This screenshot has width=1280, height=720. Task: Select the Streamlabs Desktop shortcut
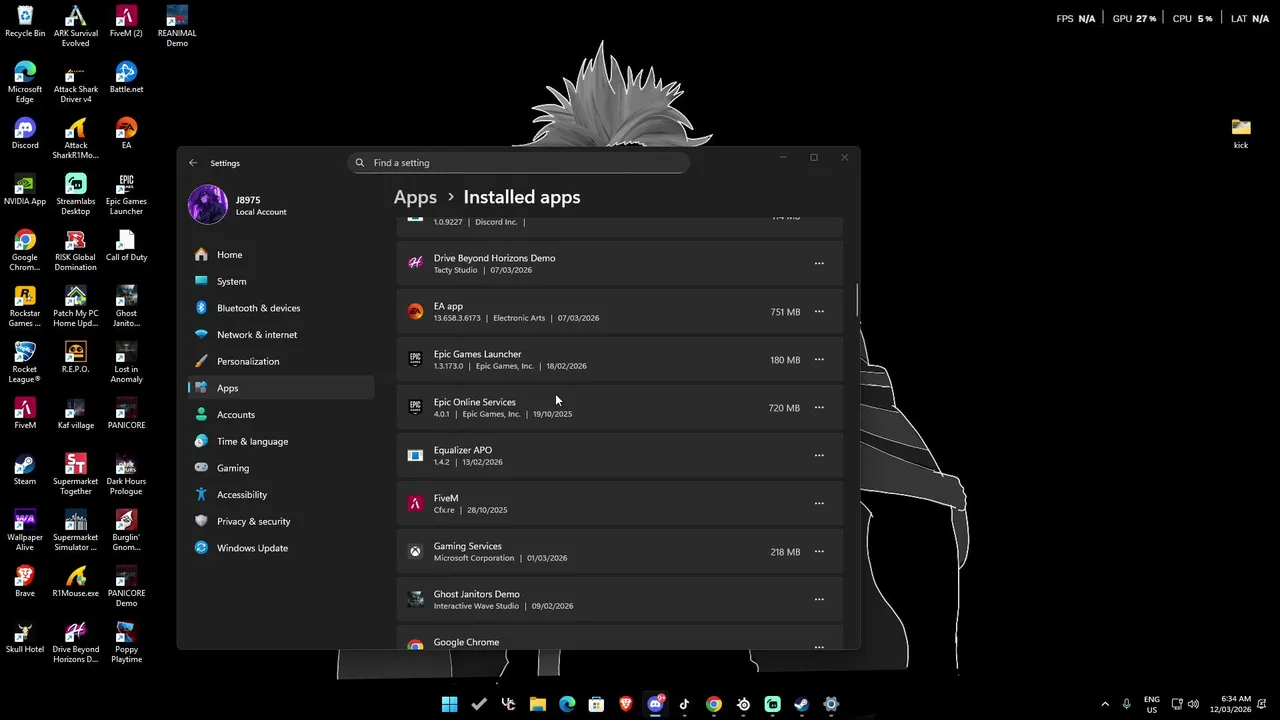coord(76,194)
